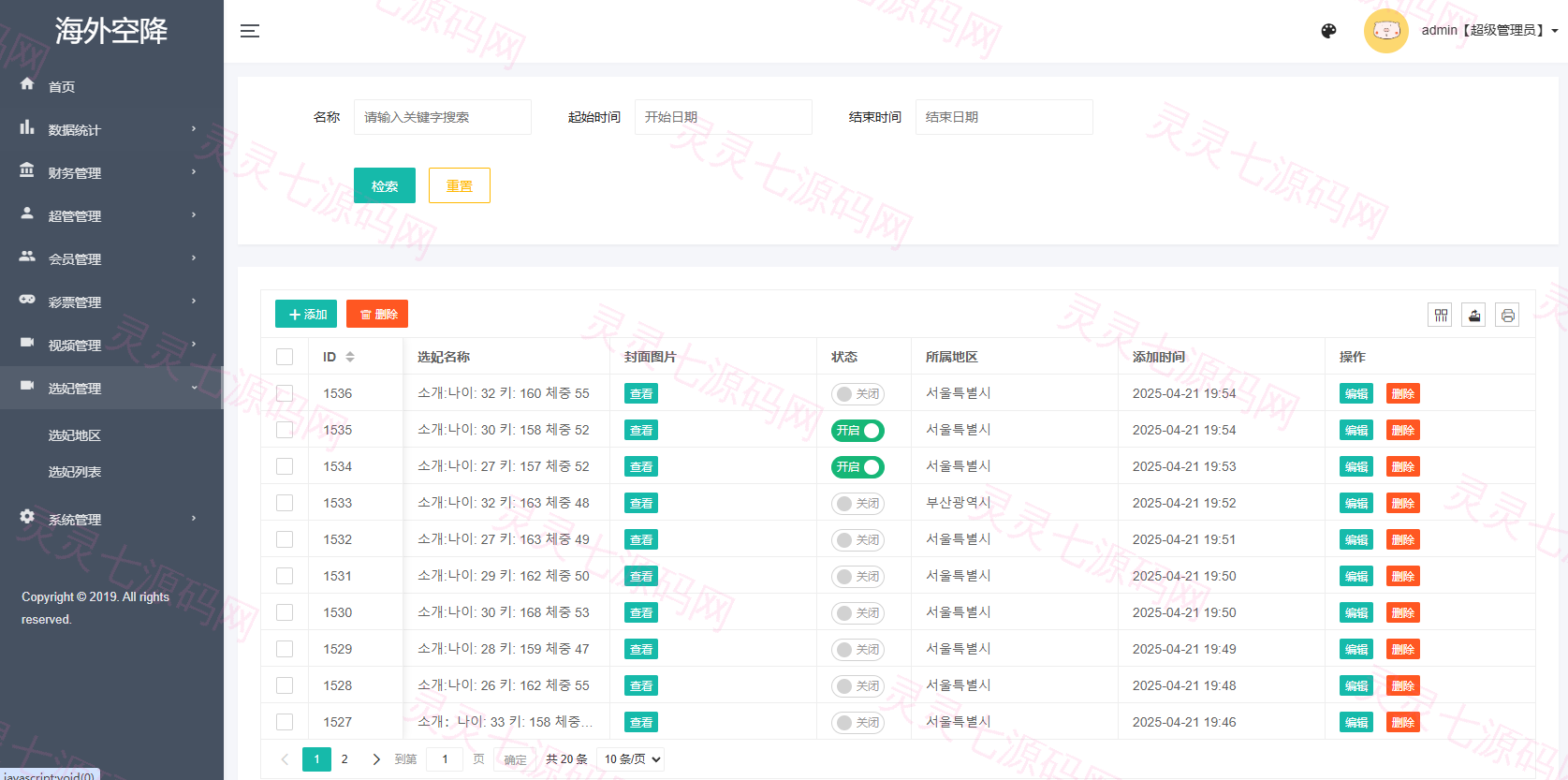The width and height of the screenshot is (1568, 780).
Task: Click the 彩票管理 gamepad icon
Action: tap(27, 300)
